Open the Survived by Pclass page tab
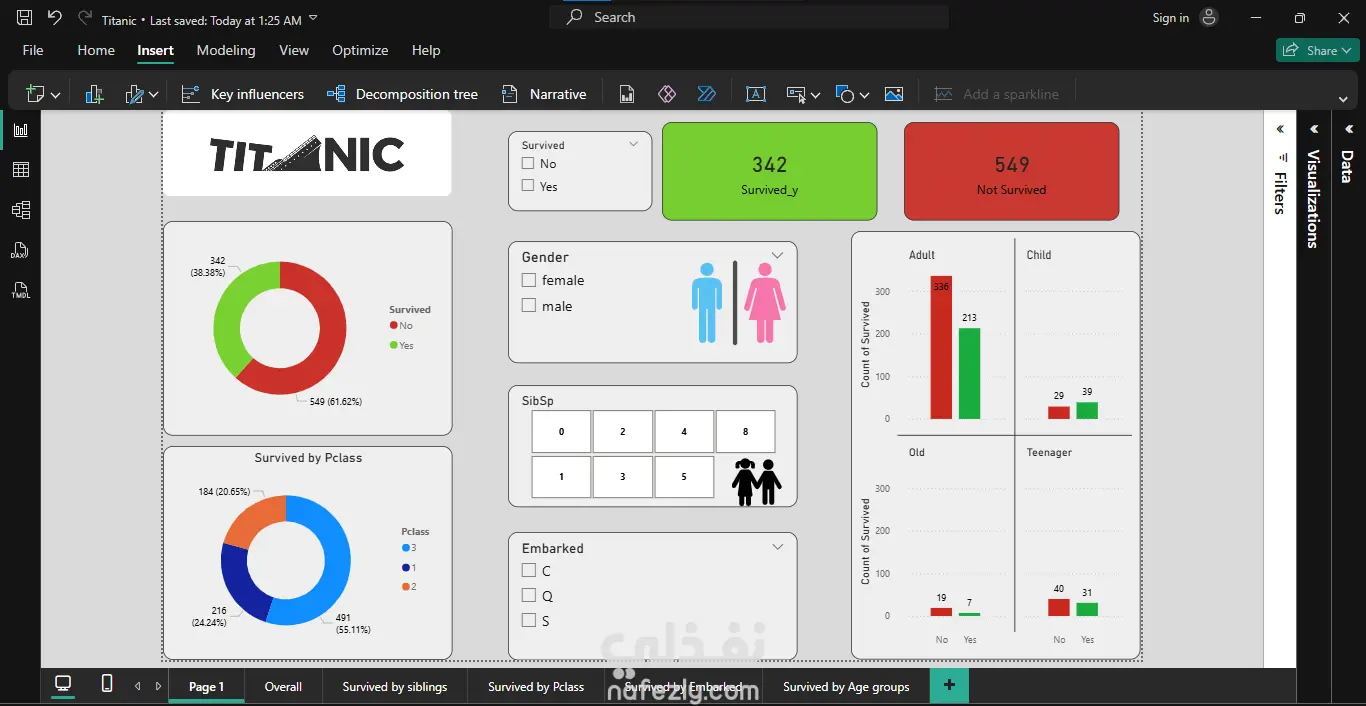1366x706 pixels. (x=536, y=686)
